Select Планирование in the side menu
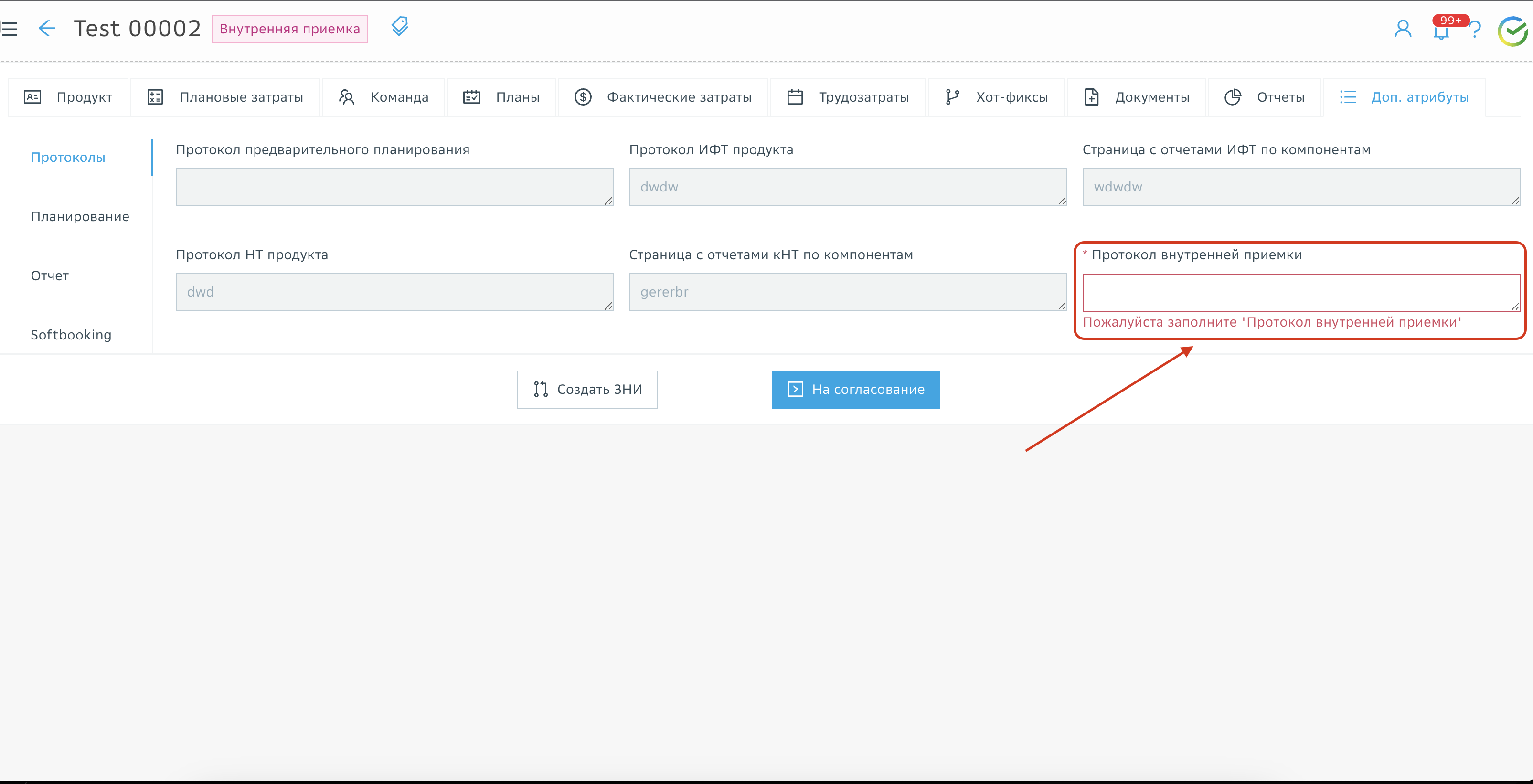This screenshot has width=1533, height=784. pyautogui.click(x=80, y=216)
